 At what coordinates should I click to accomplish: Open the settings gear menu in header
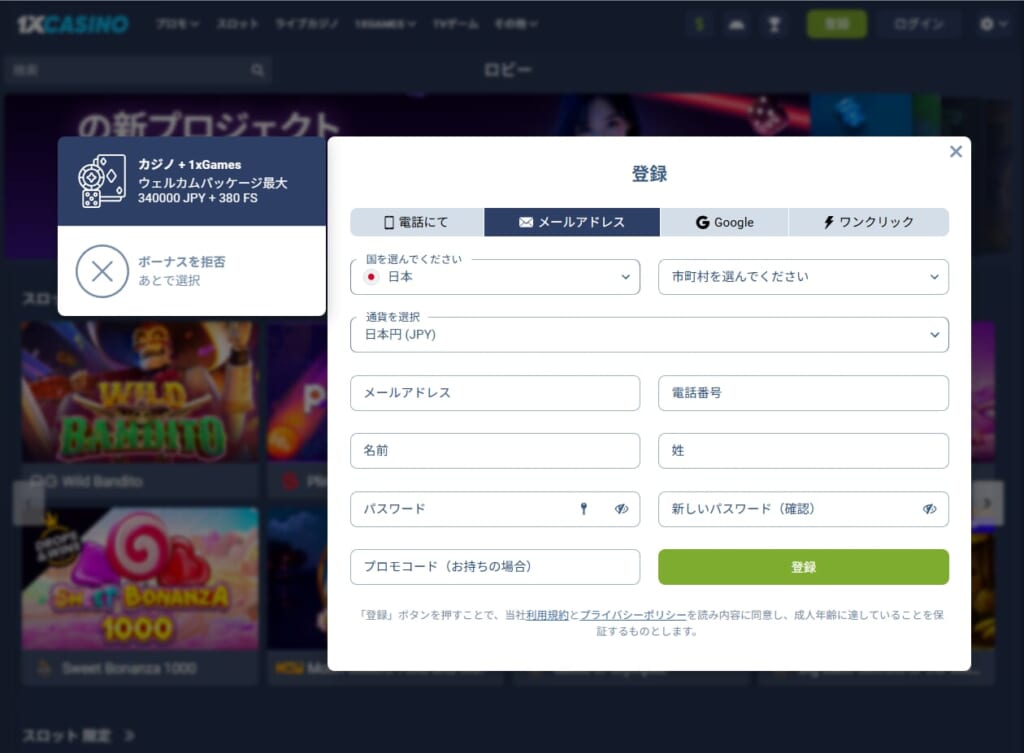click(993, 24)
